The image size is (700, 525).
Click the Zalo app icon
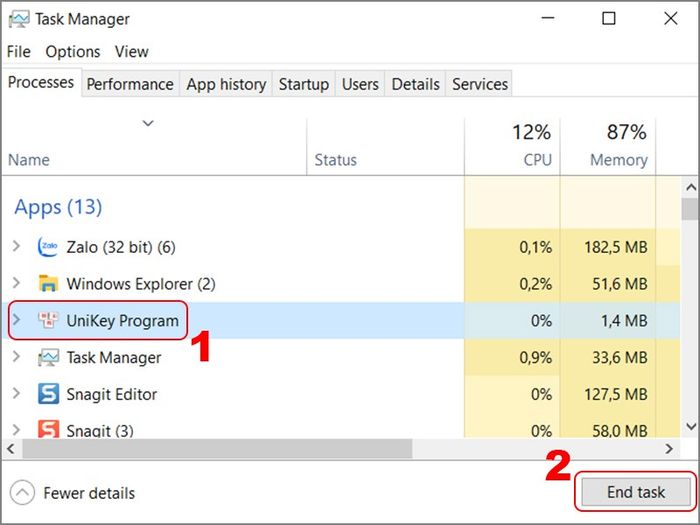[x=48, y=247]
